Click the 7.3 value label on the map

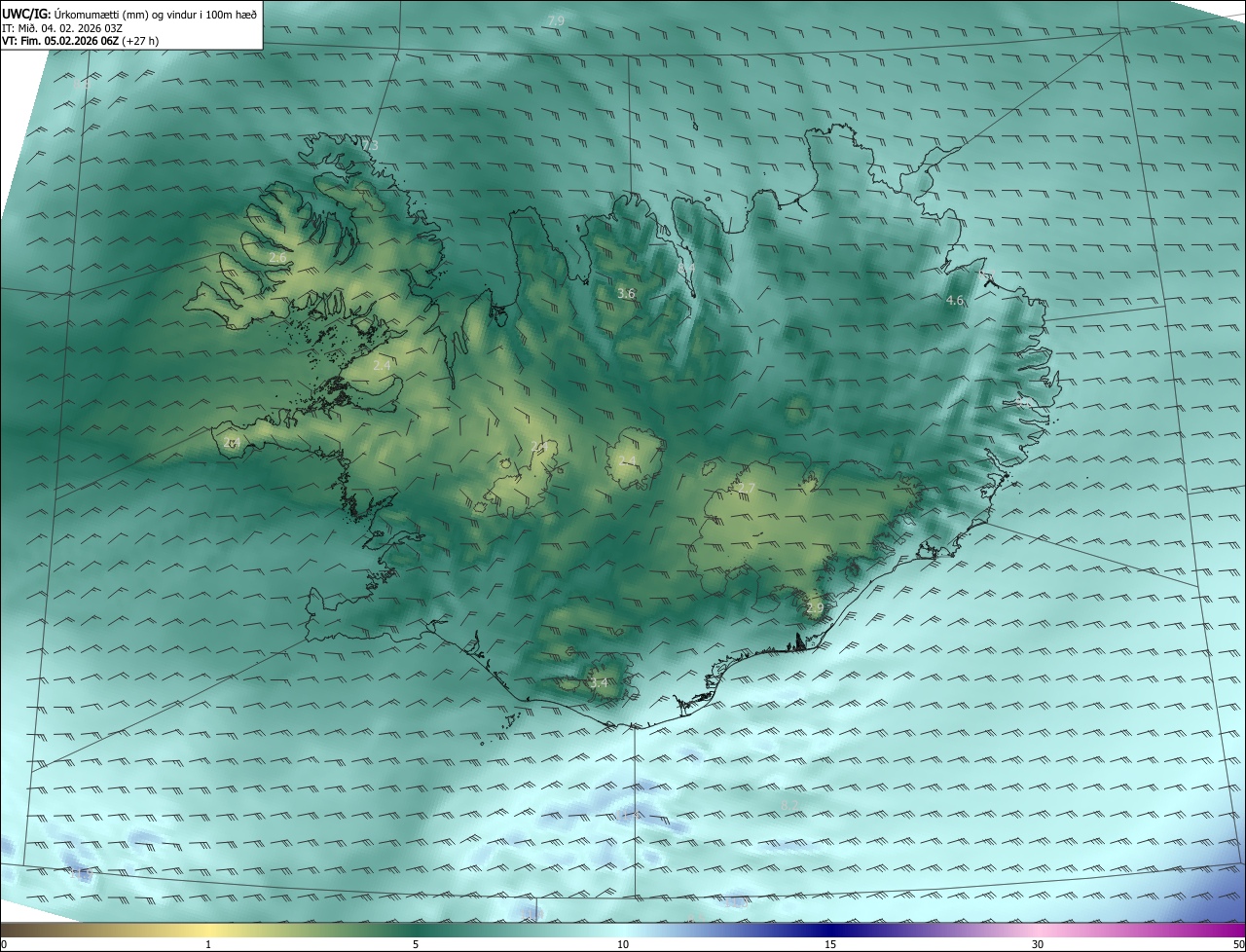(x=370, y=145)
